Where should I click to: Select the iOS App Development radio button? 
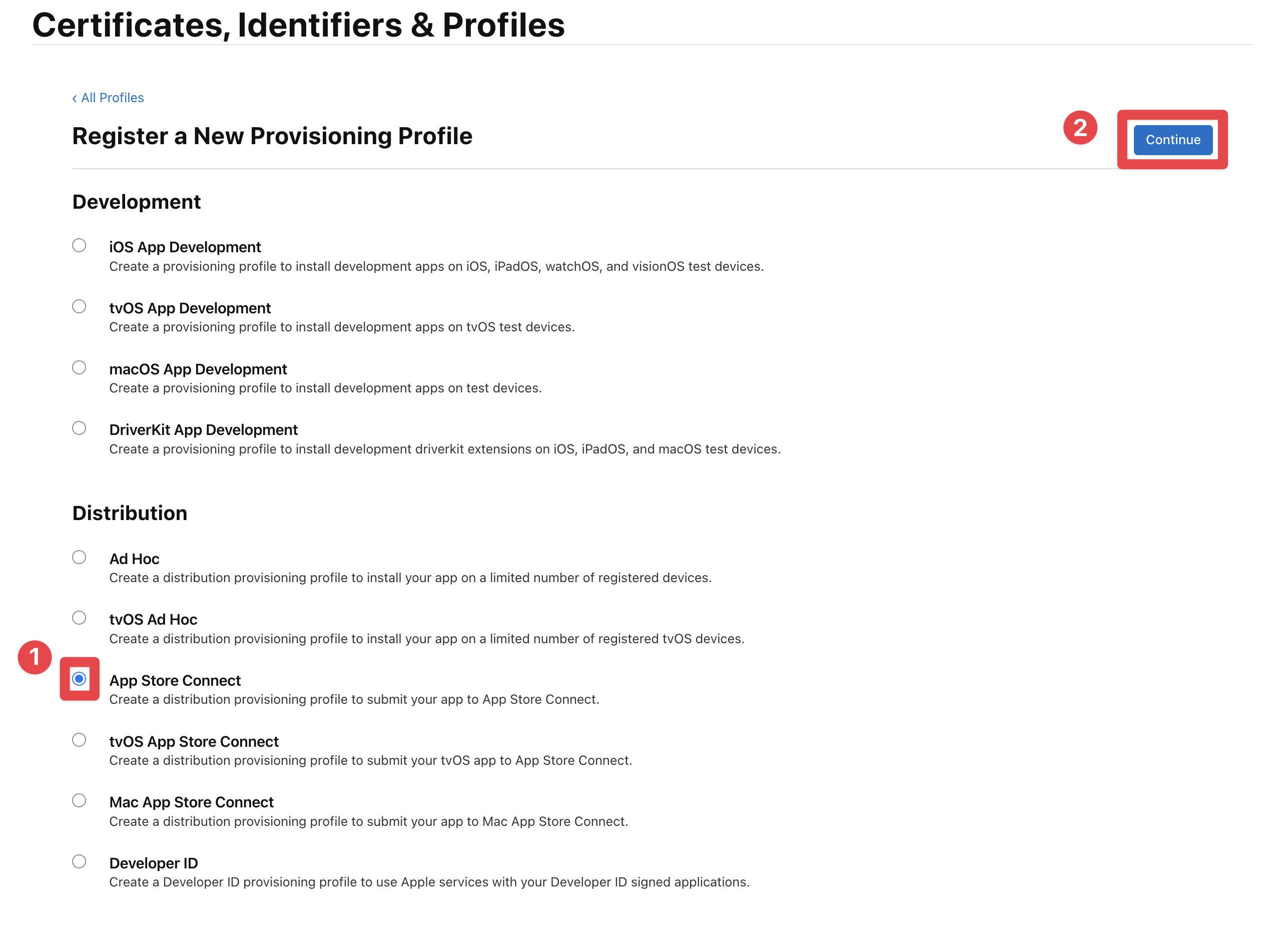(80, 245)
